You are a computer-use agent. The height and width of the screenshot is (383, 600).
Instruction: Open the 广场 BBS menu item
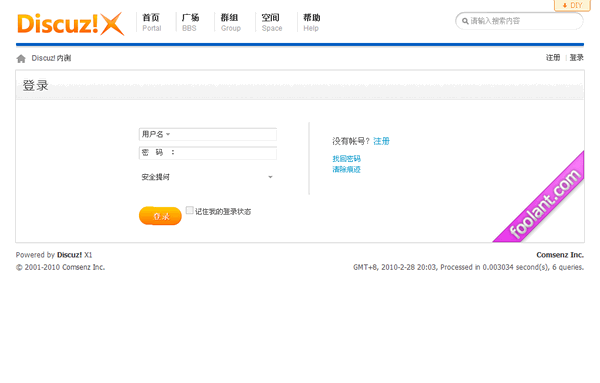point(190,23)
